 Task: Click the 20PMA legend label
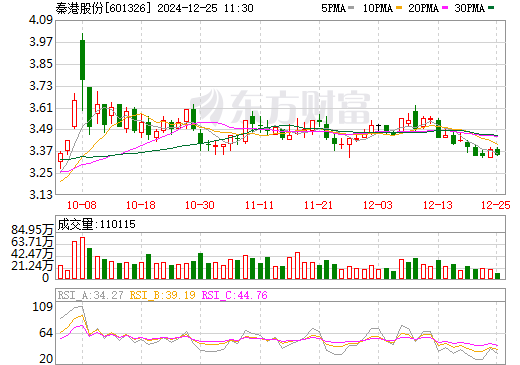click(423, 8)
